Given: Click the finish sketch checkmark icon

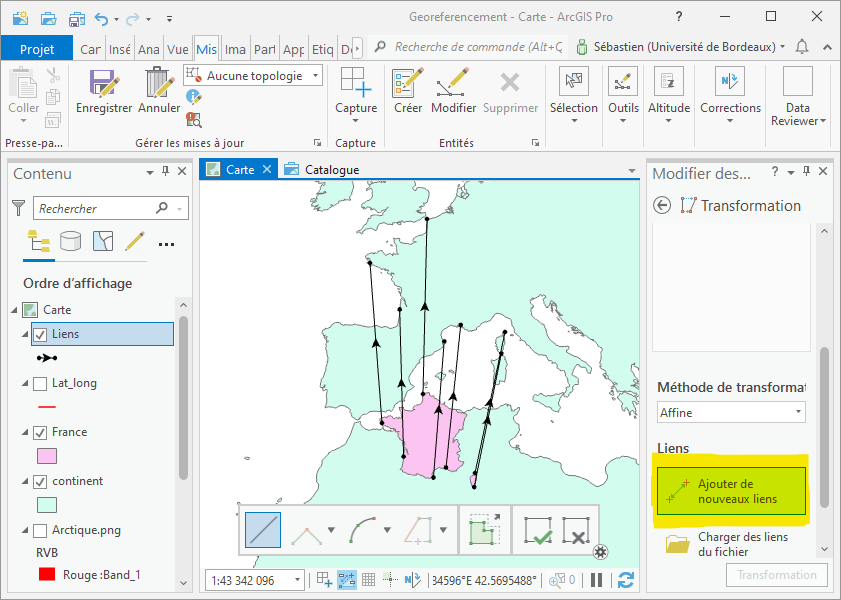Looking at the screenshot, I should (538, 531).
